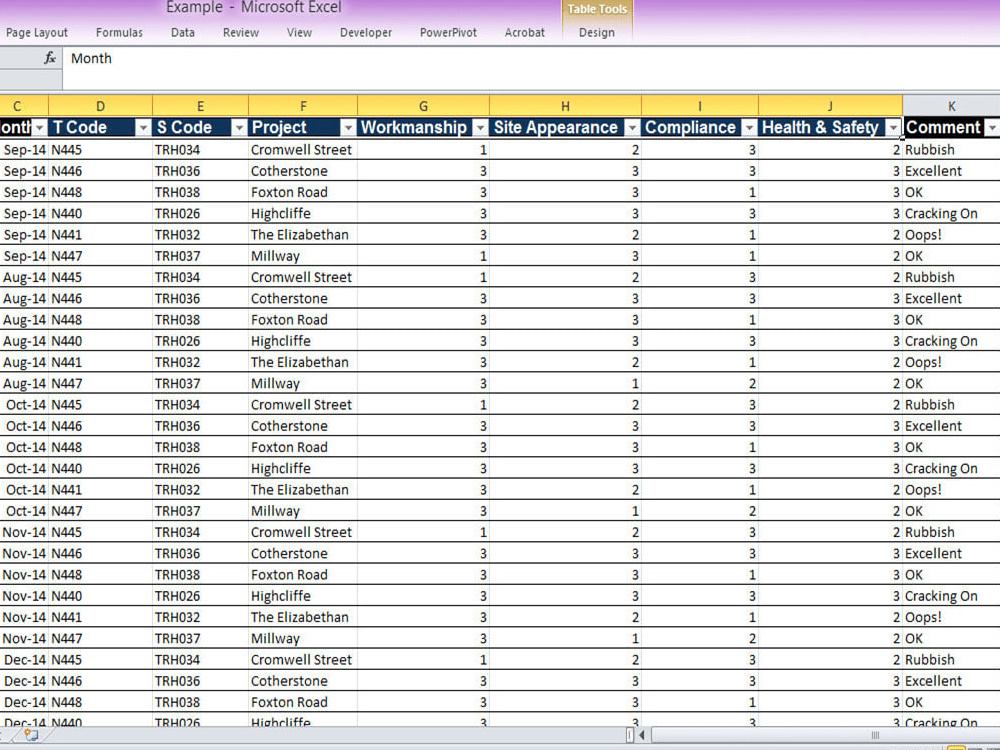
Task: Open the Health & Safety filter dropdown
Action: [893, 128]
